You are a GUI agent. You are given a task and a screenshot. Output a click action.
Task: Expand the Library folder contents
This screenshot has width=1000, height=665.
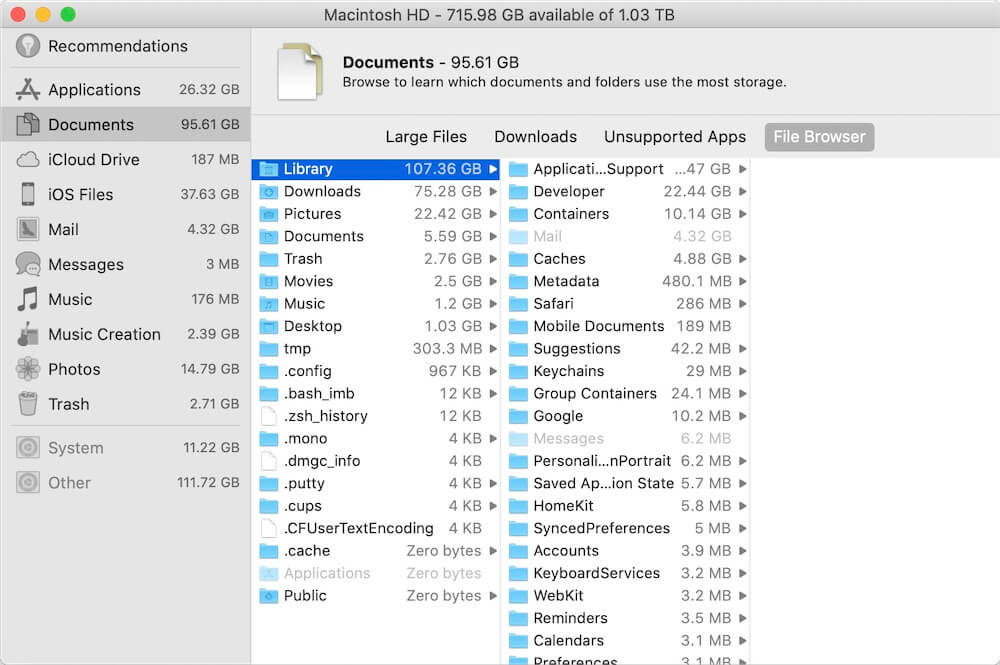[x=493, y=169]
